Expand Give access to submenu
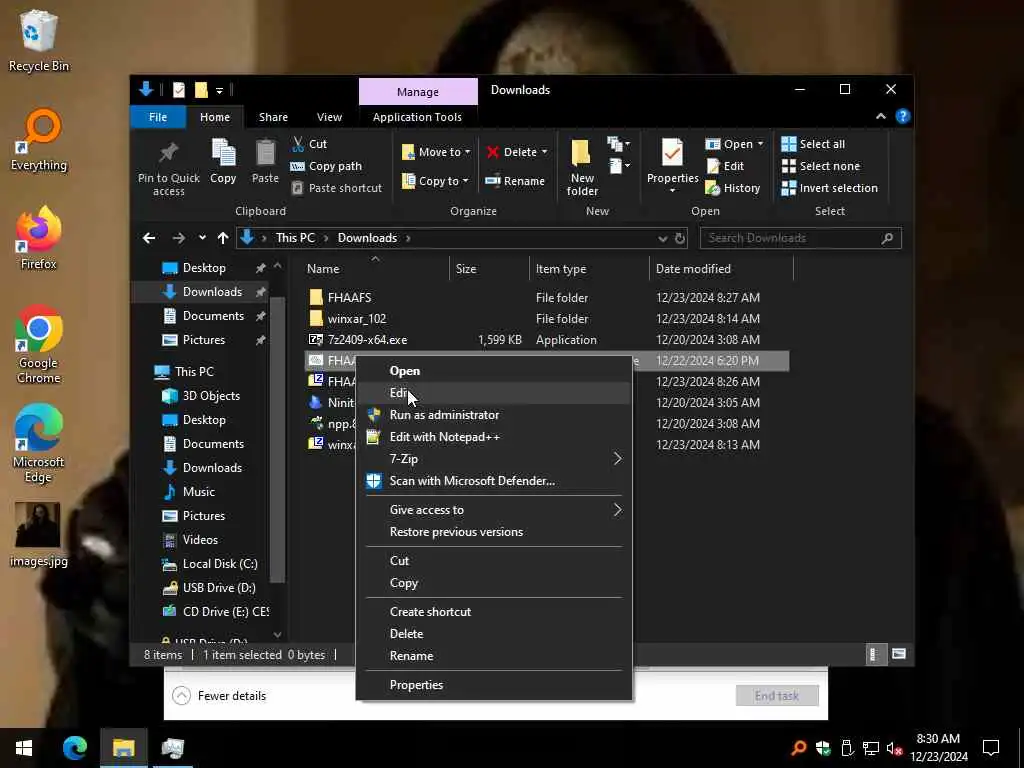 point(494,510)
